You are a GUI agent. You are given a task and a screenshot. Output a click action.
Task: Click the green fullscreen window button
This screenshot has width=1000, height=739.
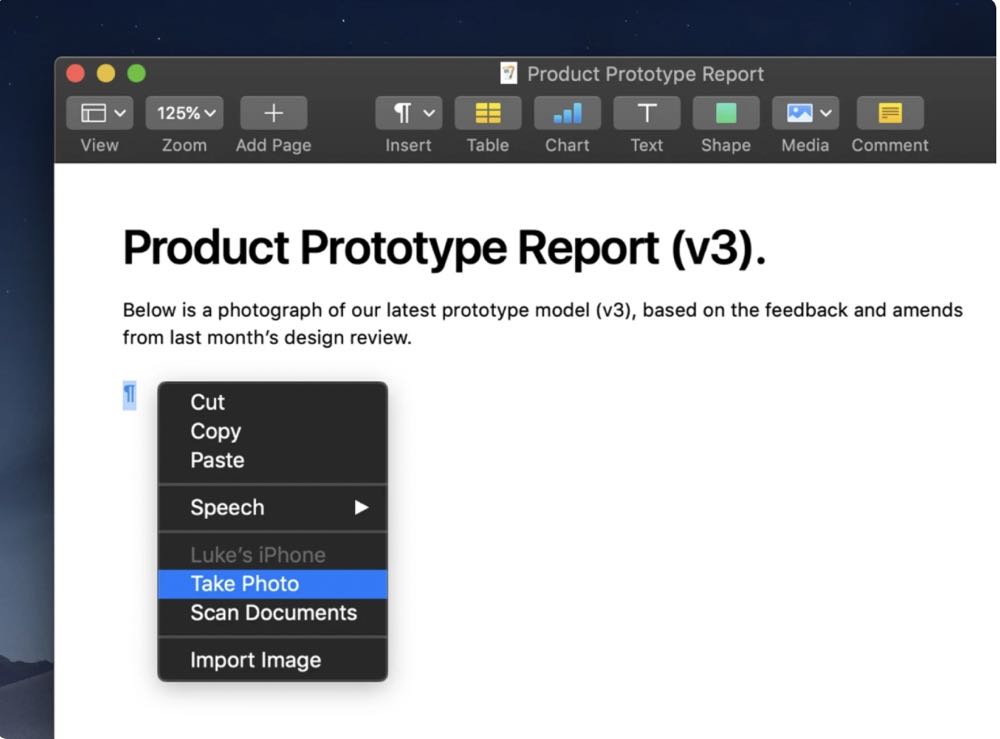point(136,74)
